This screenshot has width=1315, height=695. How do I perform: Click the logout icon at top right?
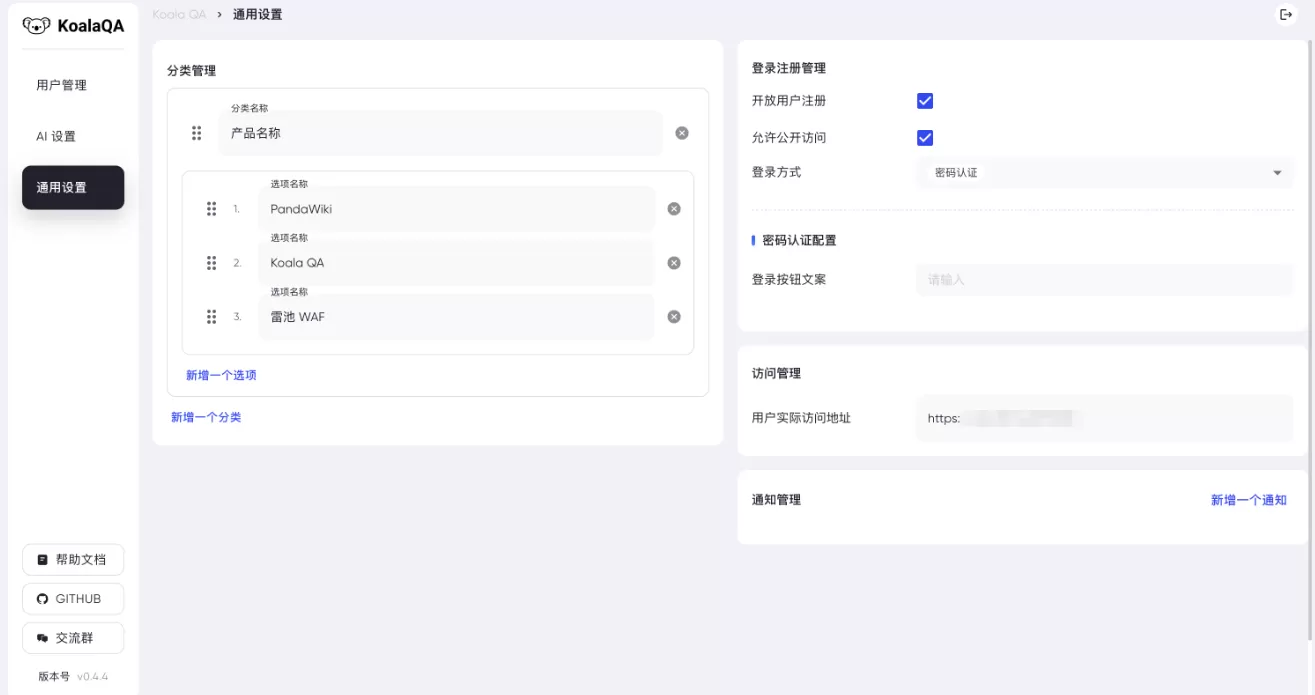(x=1288, y=14)
